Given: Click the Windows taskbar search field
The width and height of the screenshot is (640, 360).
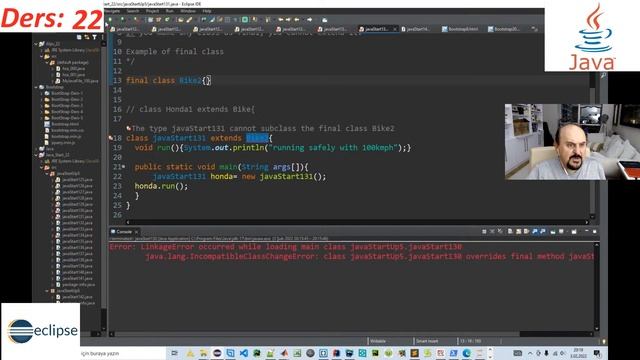Looking at the screenshot, I should coord(122,353).
